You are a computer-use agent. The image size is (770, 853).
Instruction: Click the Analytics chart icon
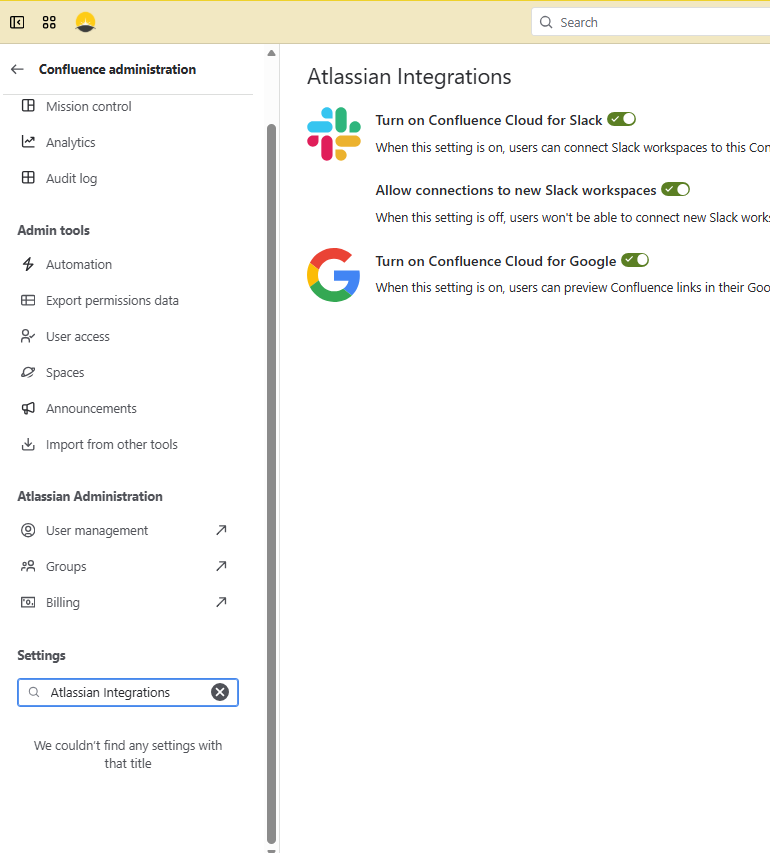(28, 141)
